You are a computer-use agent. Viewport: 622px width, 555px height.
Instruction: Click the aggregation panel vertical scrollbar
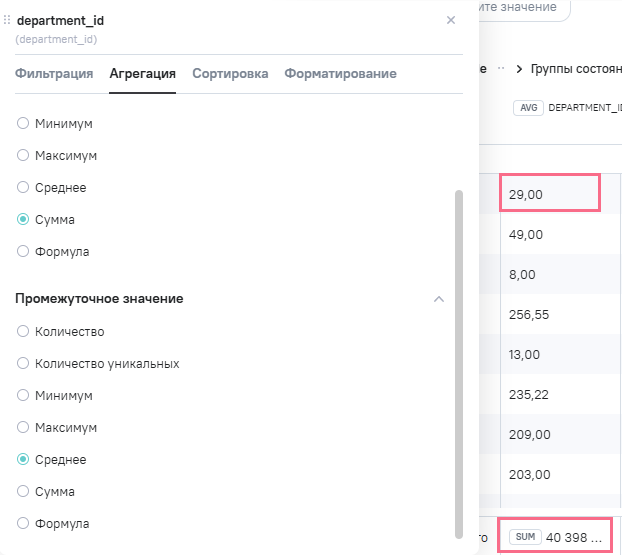459,360
